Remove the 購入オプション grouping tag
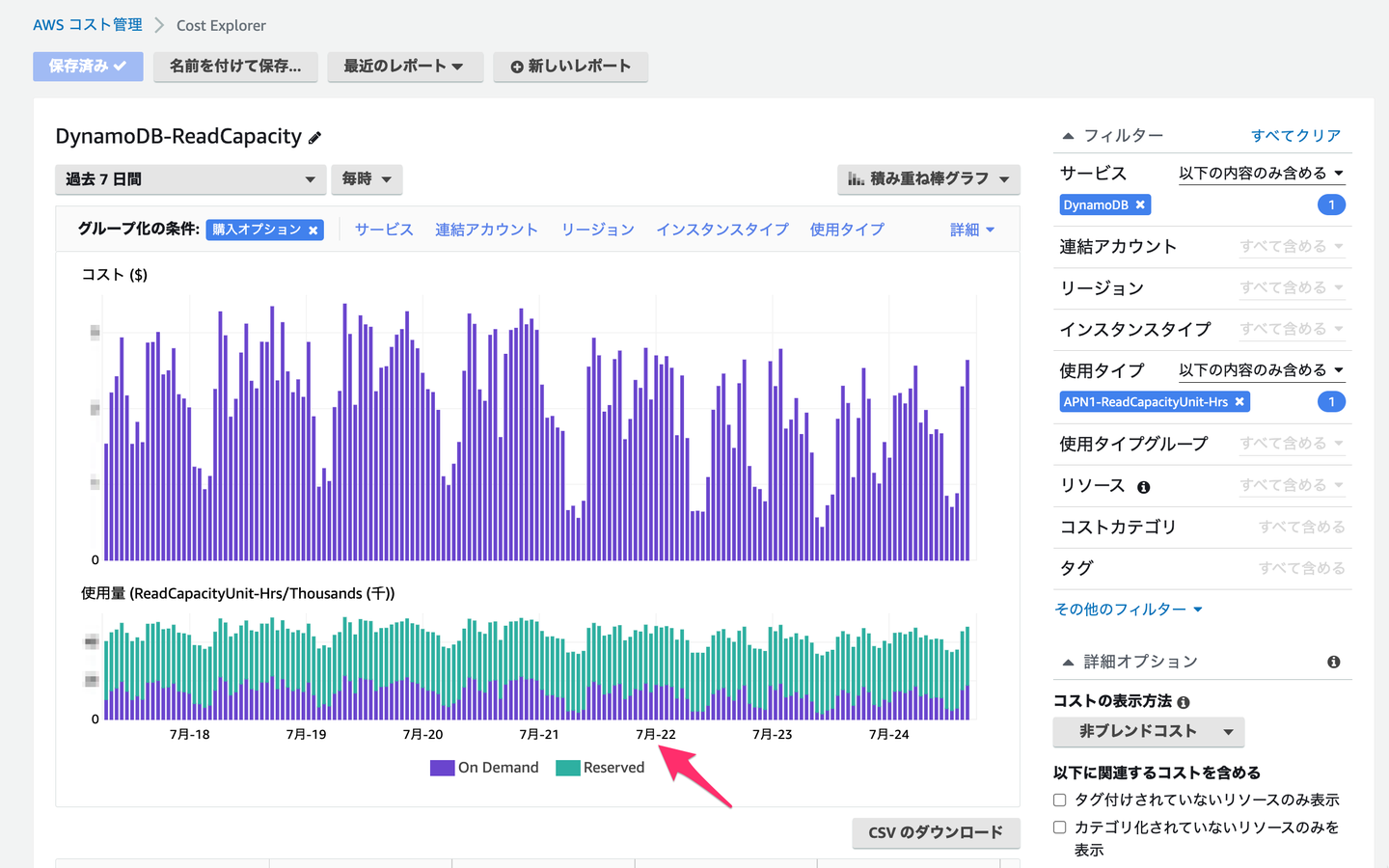 (313, 230)
